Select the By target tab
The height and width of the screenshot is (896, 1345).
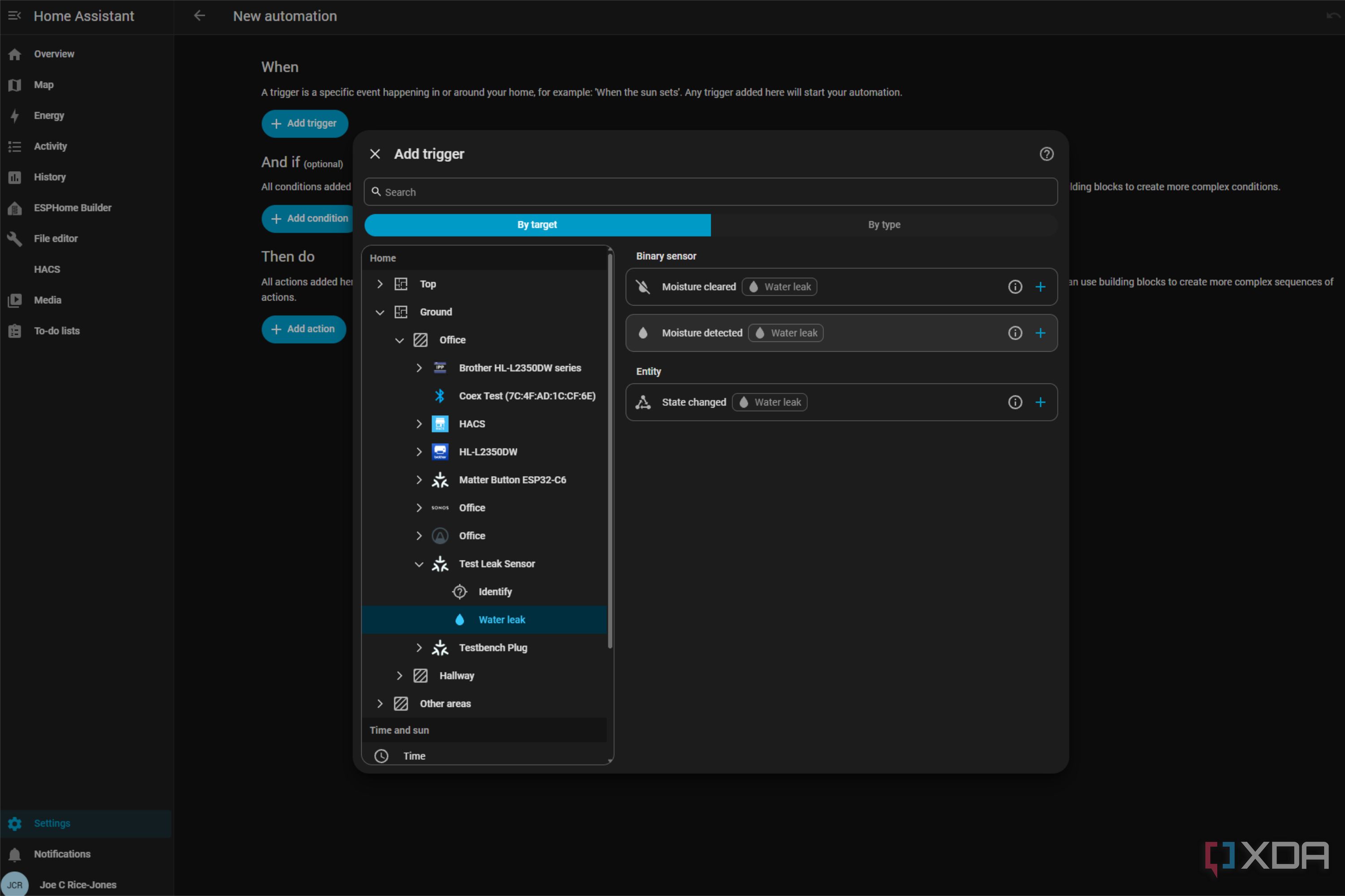537,224
